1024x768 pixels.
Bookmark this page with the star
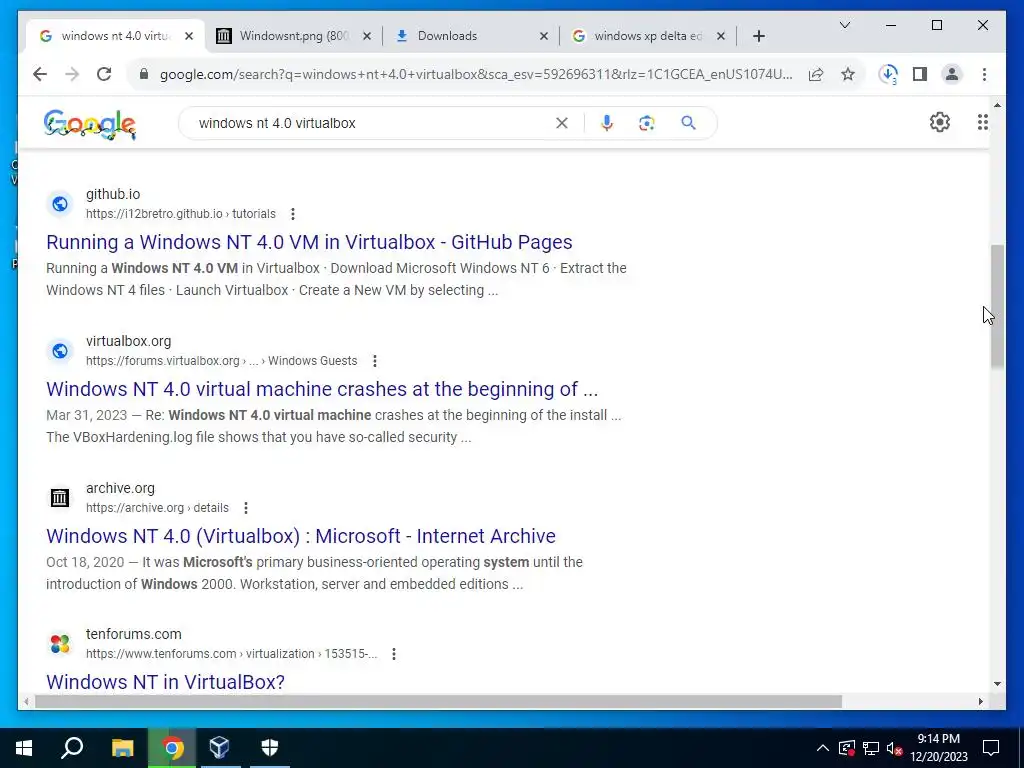[848, 74]
